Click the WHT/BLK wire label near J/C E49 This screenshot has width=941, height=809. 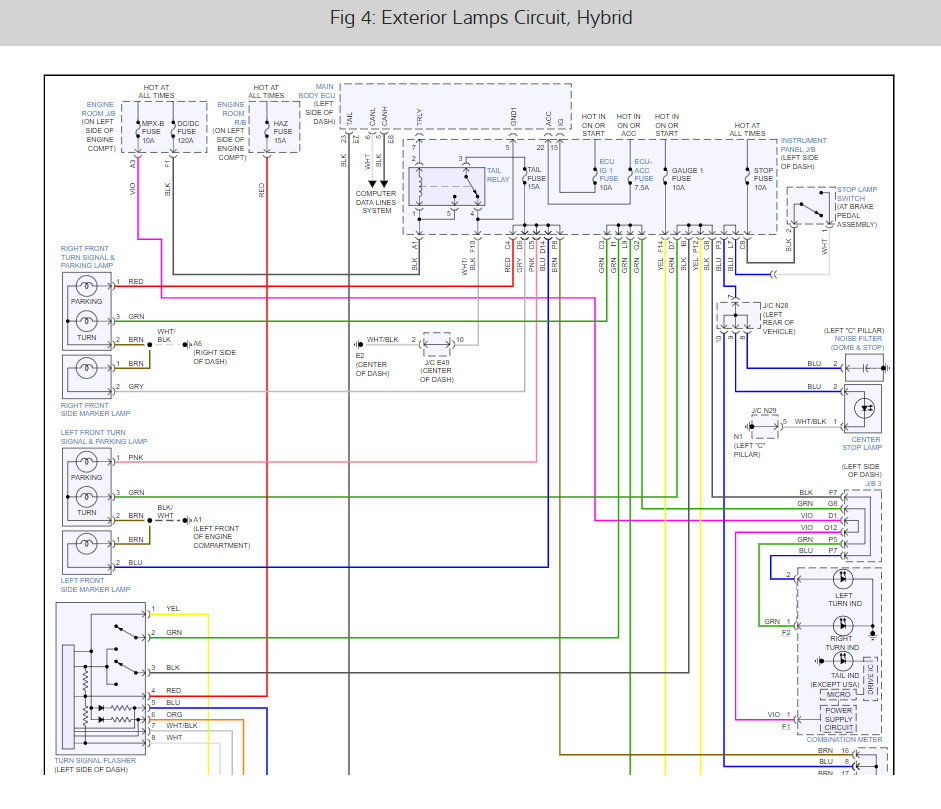[x=382, y=340]
